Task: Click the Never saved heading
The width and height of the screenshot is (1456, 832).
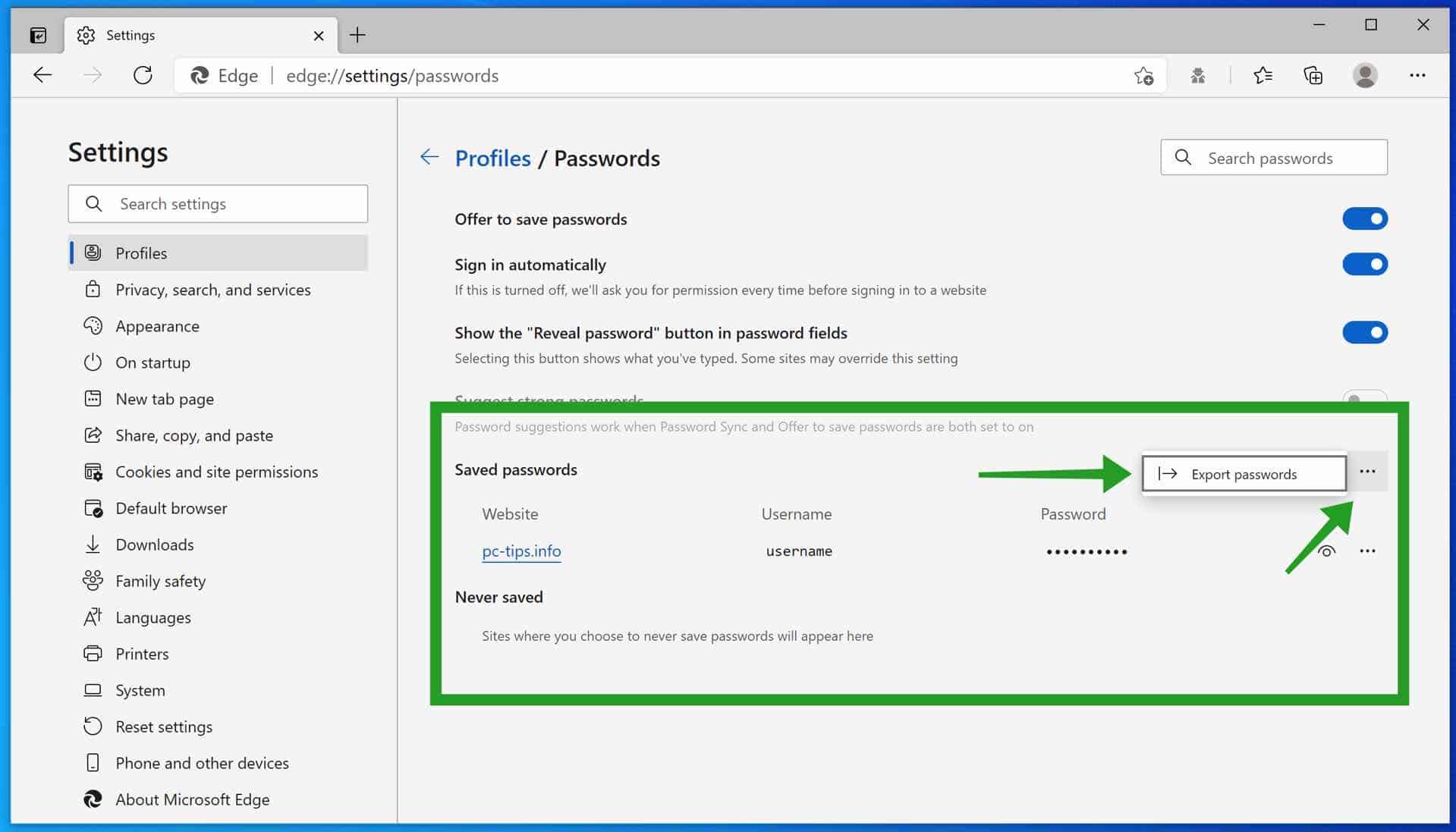Action: pyautogui.click(x=498, y=597)
